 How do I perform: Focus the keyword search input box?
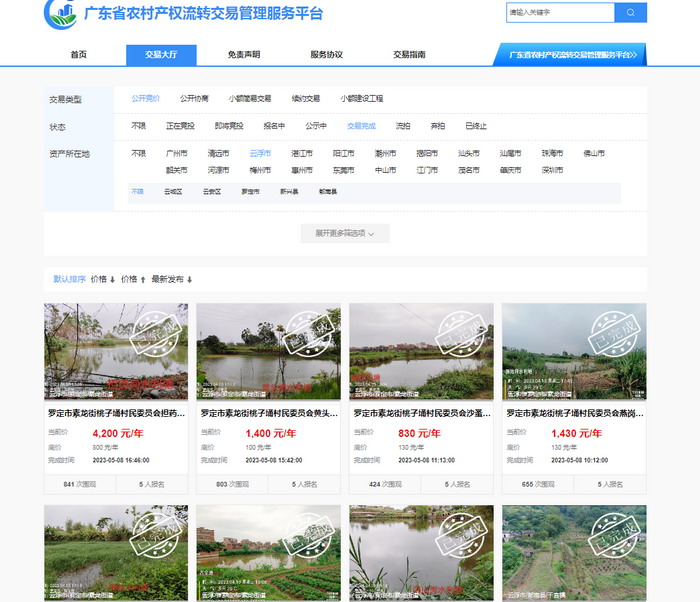[x=559, y=13]
